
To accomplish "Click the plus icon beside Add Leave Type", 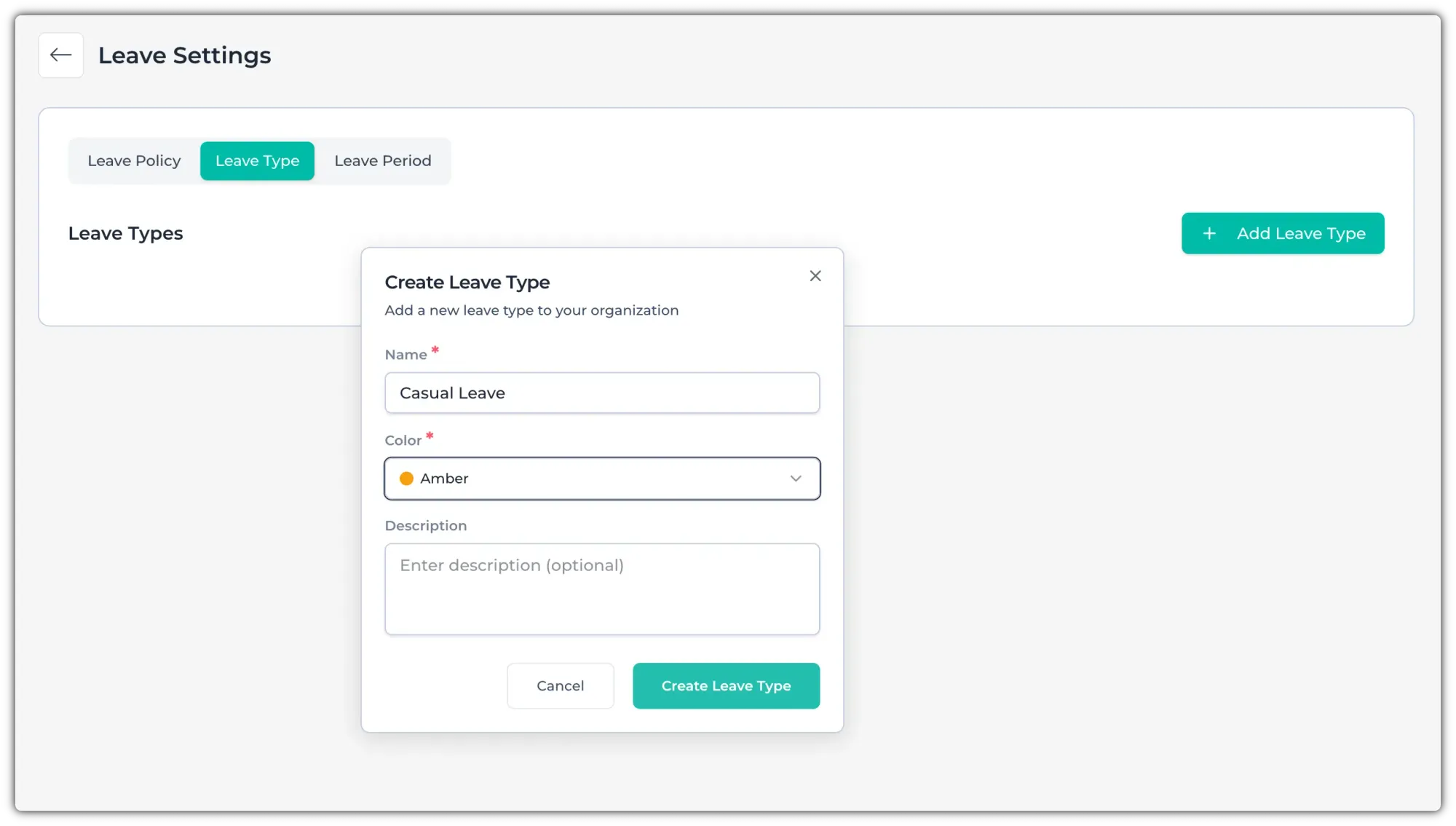I will click(1209, 234).
